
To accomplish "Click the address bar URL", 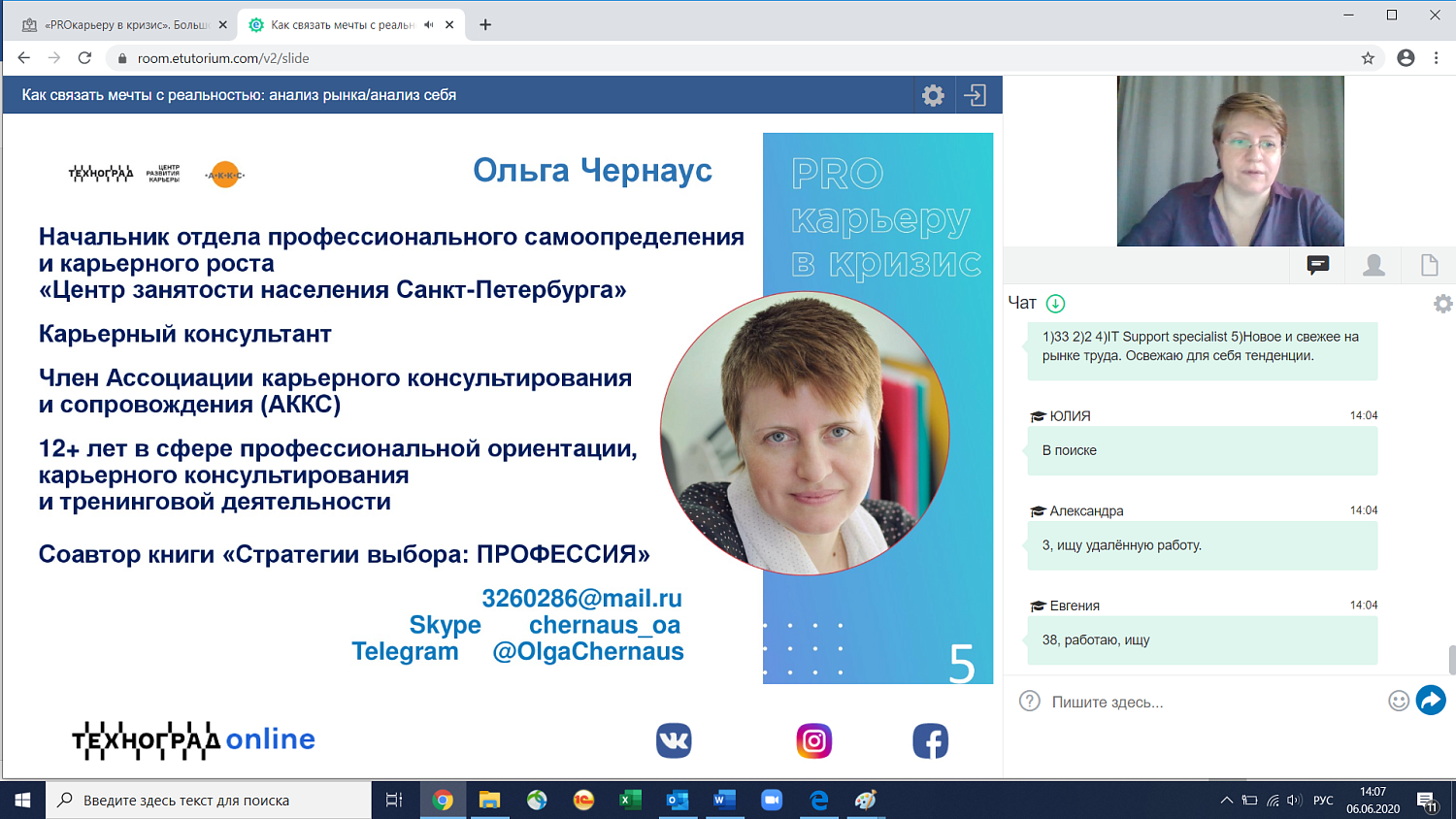I will click(x=223, y=58).
